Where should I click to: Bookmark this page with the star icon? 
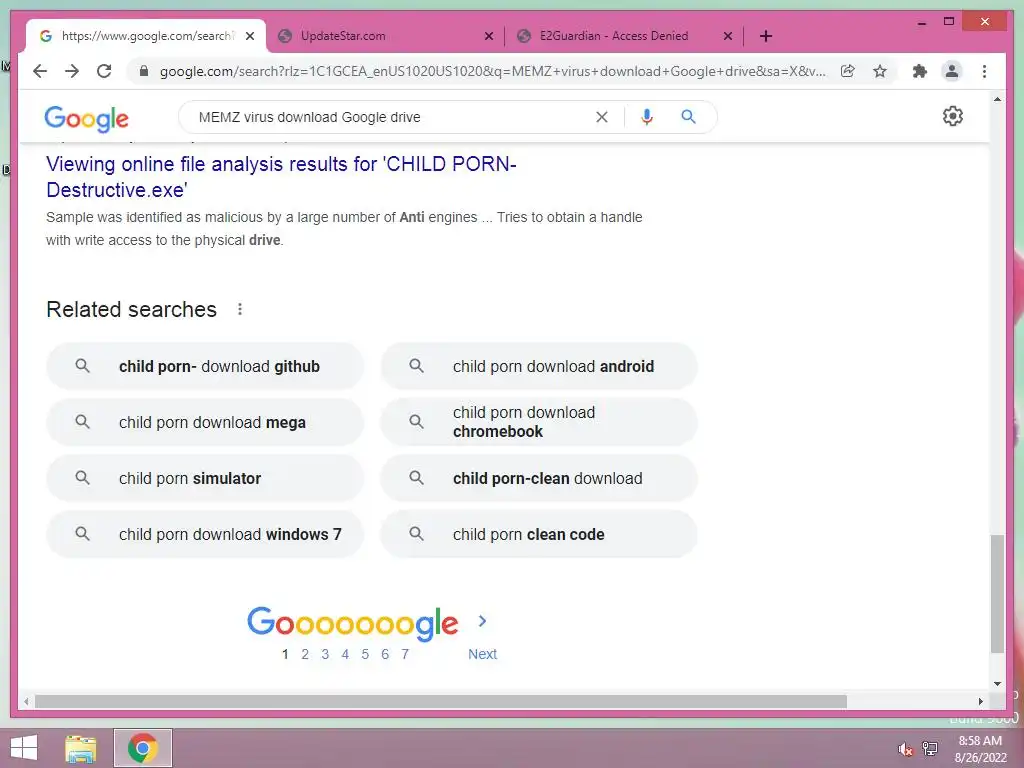(880, 71)
